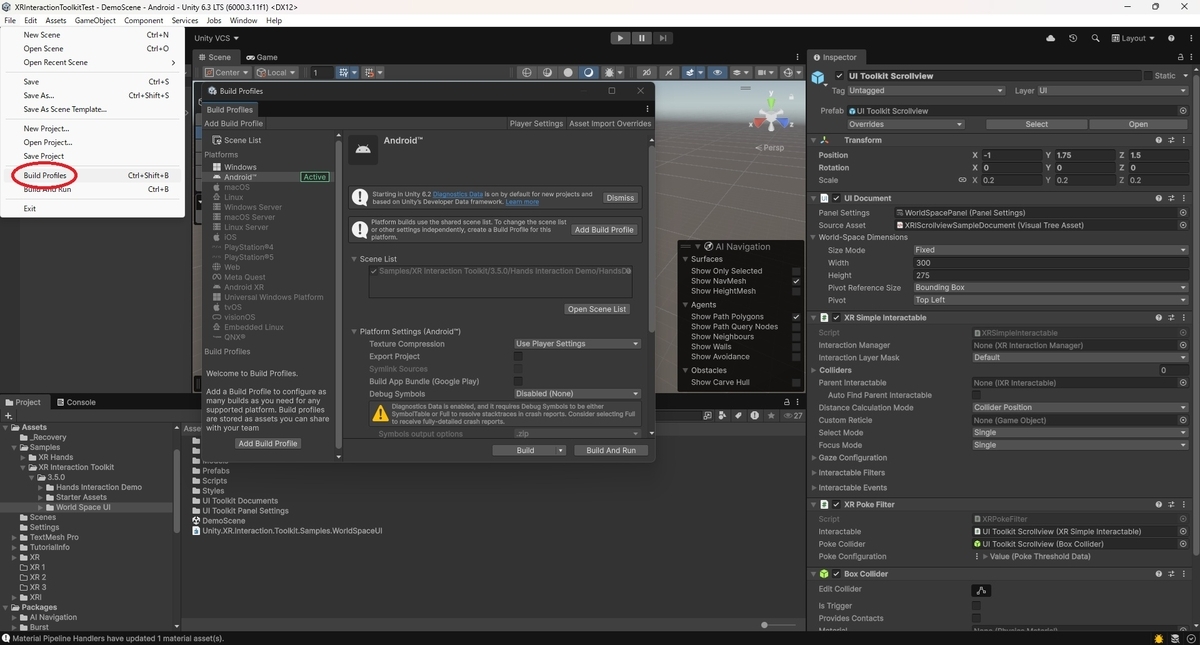Click object picker for Source Asset field
Viewport: 1200px width, 645px height.
pyautogui.click(x=1183, y=225)
